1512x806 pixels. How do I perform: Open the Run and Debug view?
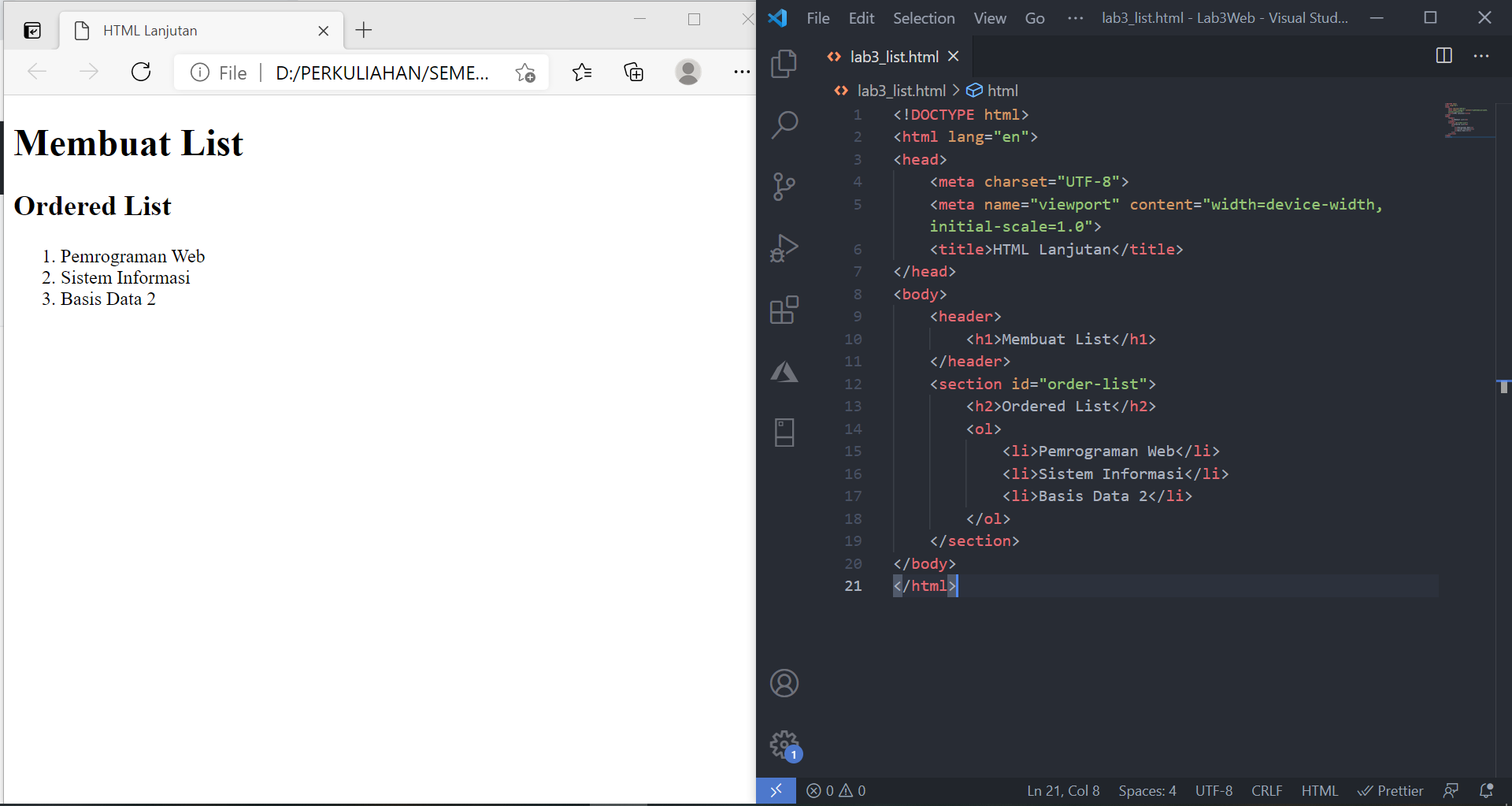click(784, 247)
